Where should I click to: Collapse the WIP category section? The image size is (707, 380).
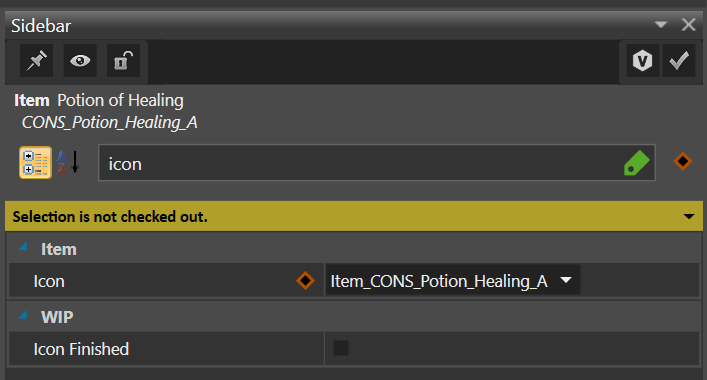tap(23, 315)
